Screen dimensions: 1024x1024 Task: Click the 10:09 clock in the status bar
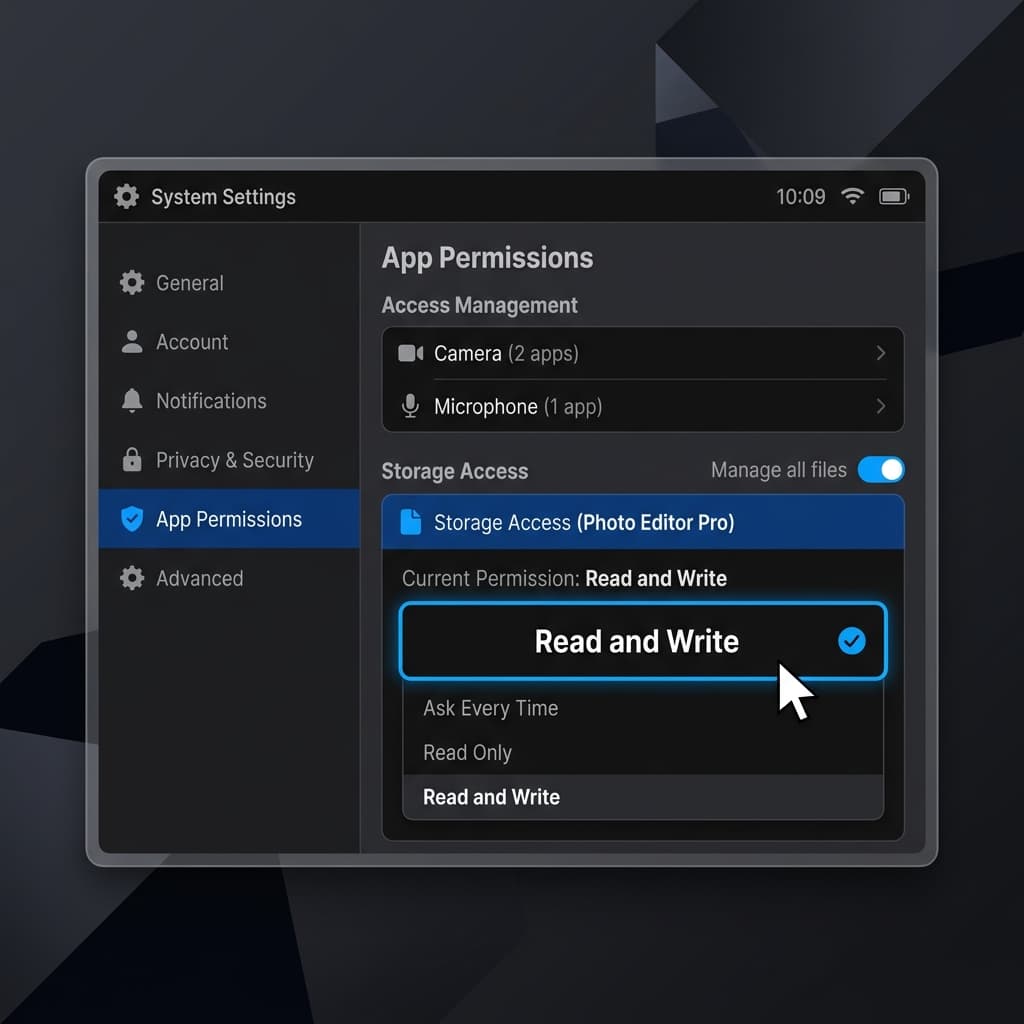801,197
